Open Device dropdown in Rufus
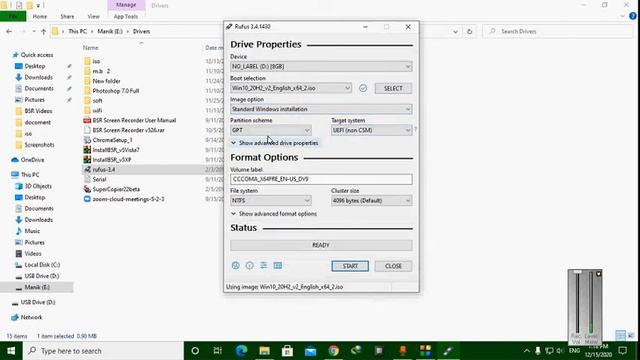 [321, 67]
